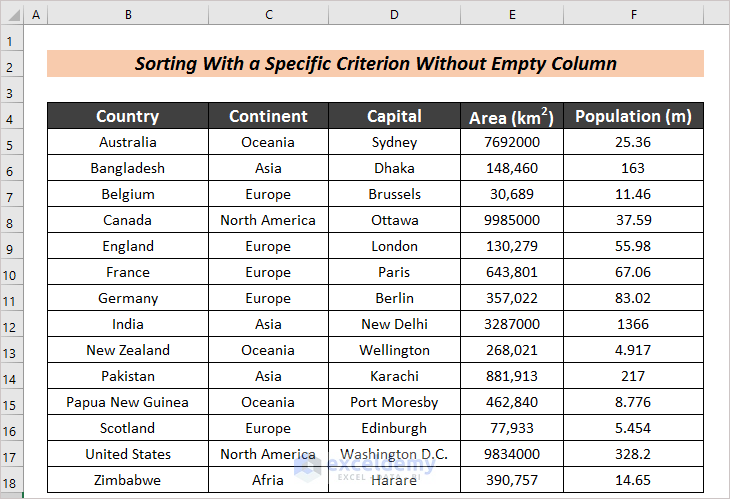Image resolution: width=730 pixels, height=499 pixels.
Task: Click the Washington D.C. cell
Action: click(x=394, y=454)
